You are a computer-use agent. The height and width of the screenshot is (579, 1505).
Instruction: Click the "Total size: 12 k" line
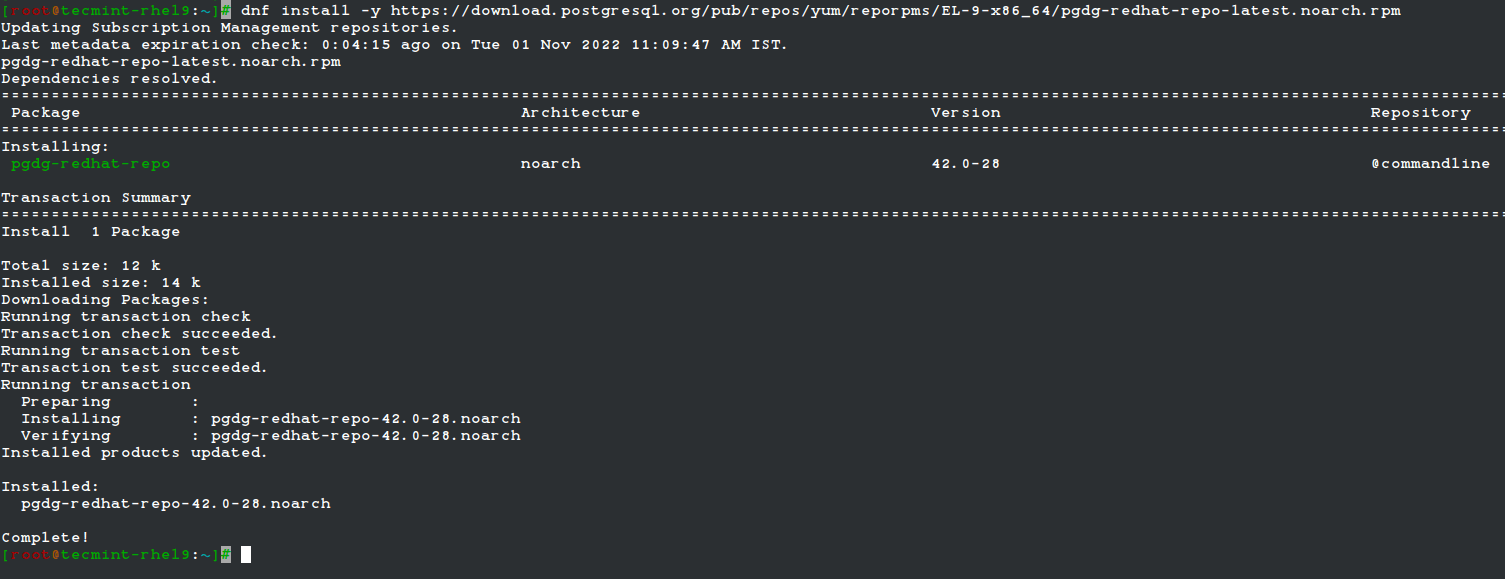click(81, 266)
